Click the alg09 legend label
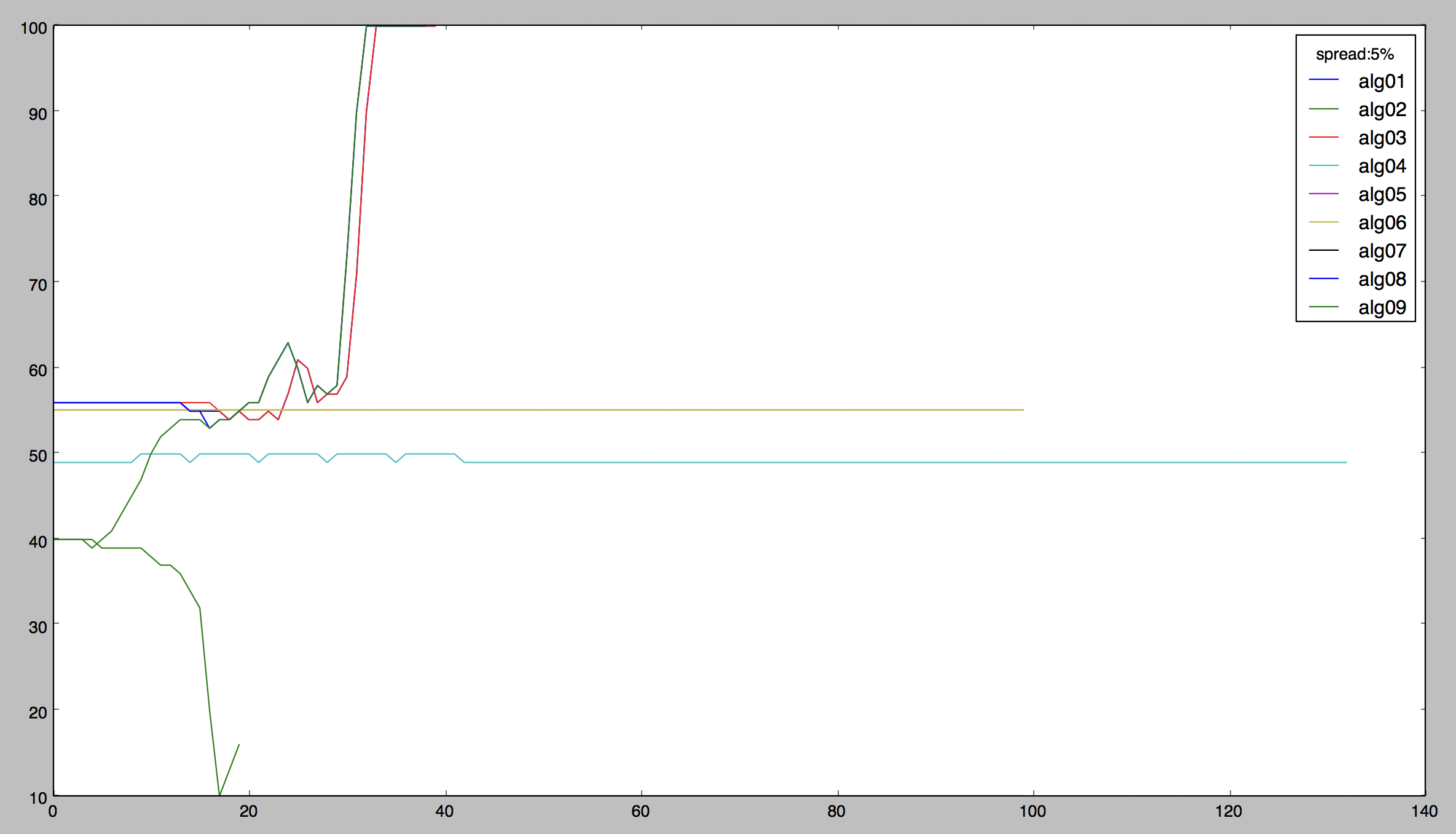Image resolution: width=1456 pixels, height=834 pixels. pos(1382,307)
